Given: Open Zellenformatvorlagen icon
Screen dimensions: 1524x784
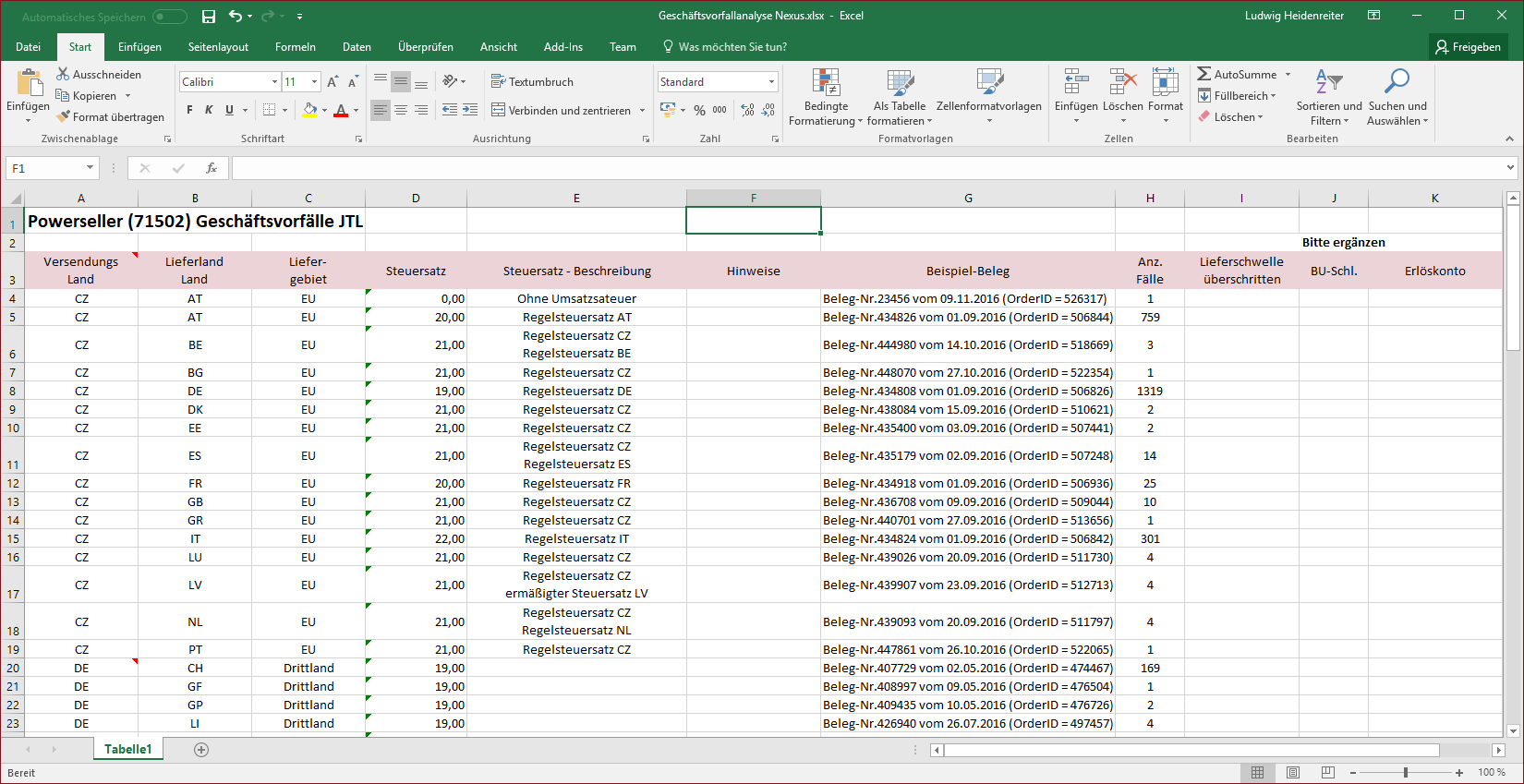Looking at the screenshot, I should pyautogui.click(x=989, y=82).
